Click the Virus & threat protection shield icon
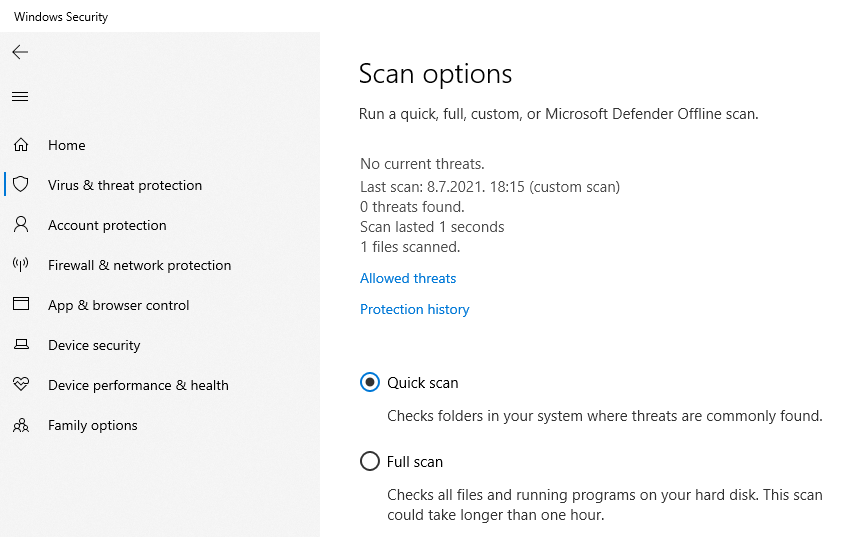868x537 pixels. pyautogui.click(x=21, y=185)
